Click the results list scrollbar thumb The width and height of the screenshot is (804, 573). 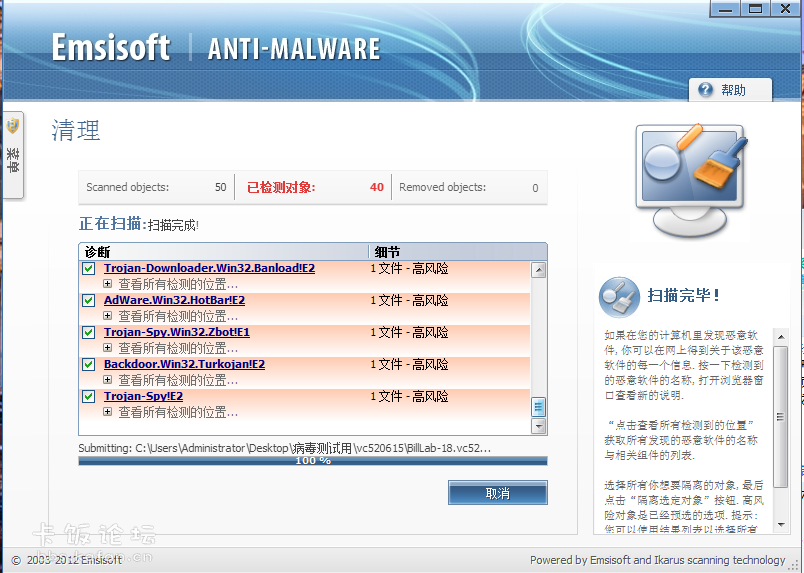(538, 407)
